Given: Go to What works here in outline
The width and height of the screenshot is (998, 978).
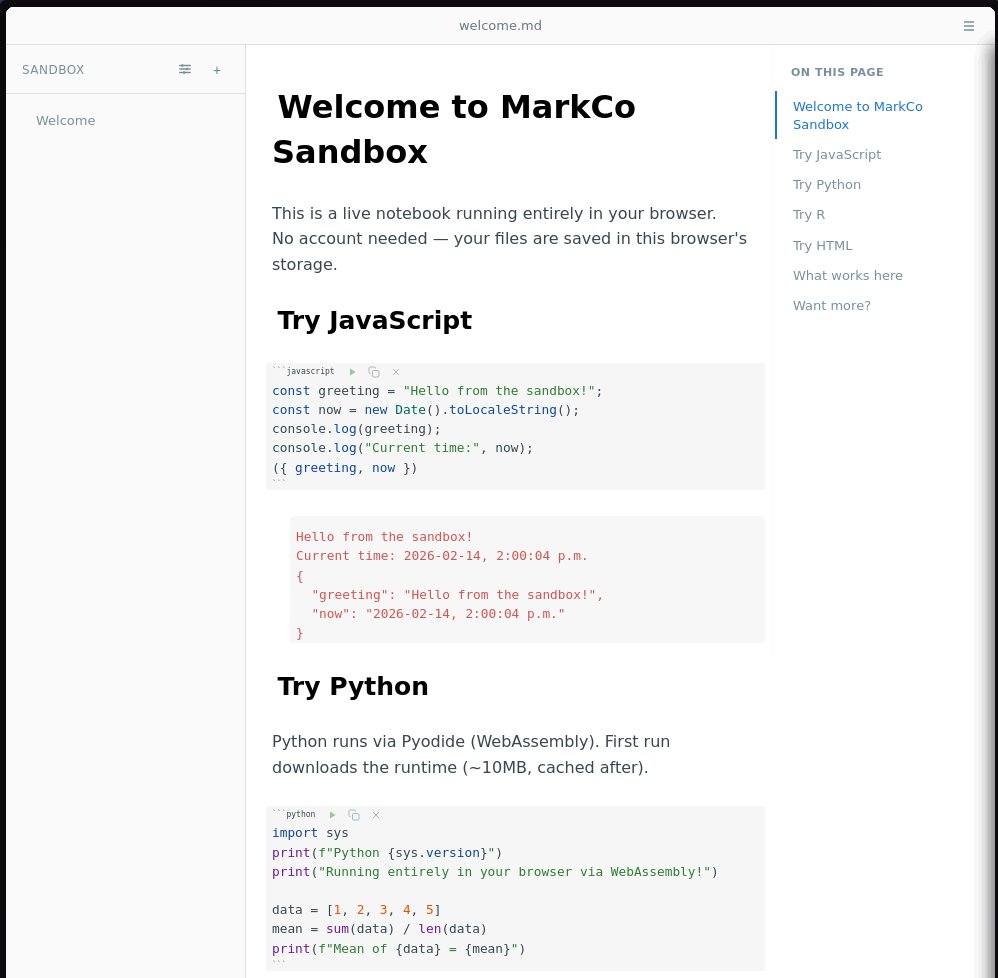Looking at the screenshot, I should pos(847,276).
